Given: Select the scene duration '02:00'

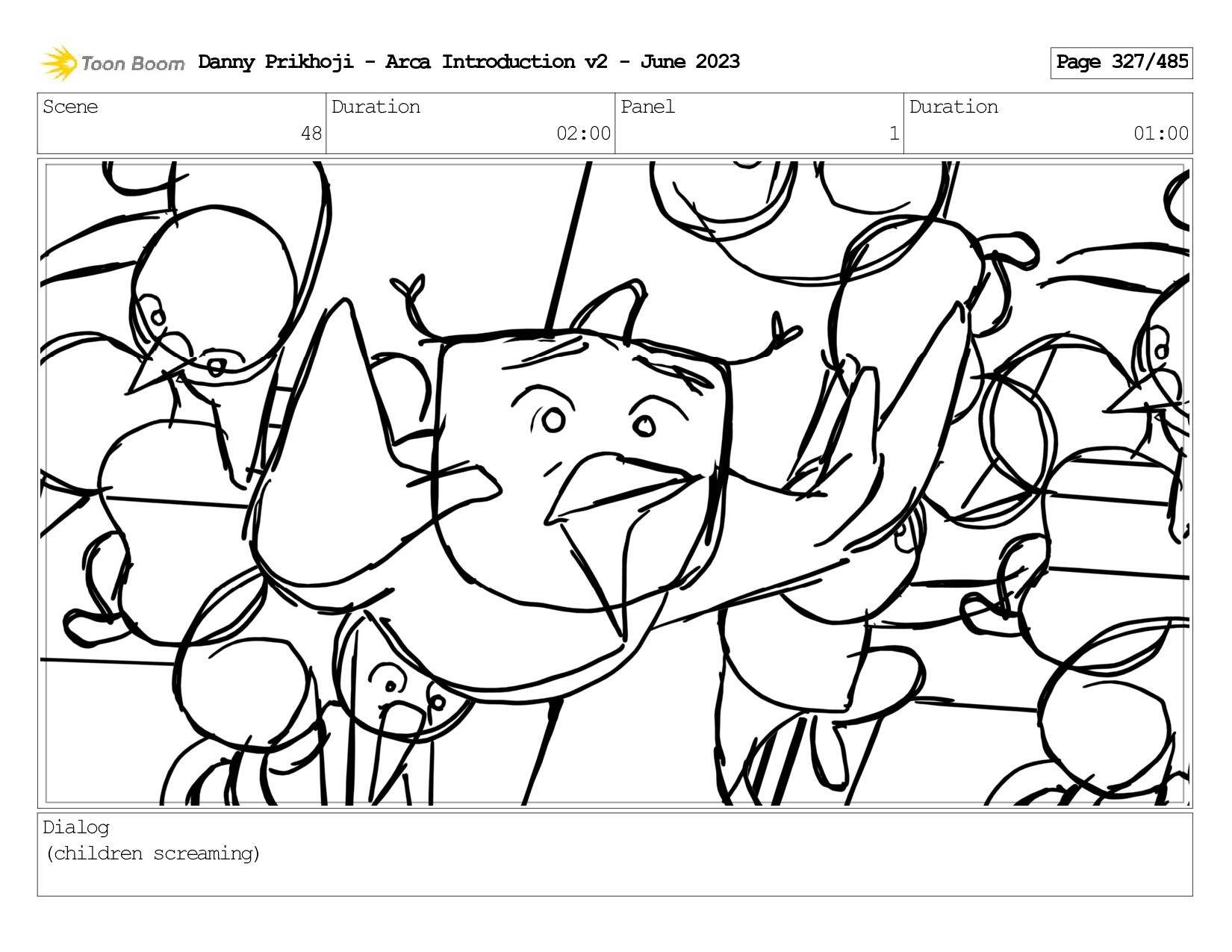Looking at the screenshot, I should (583, 134).
